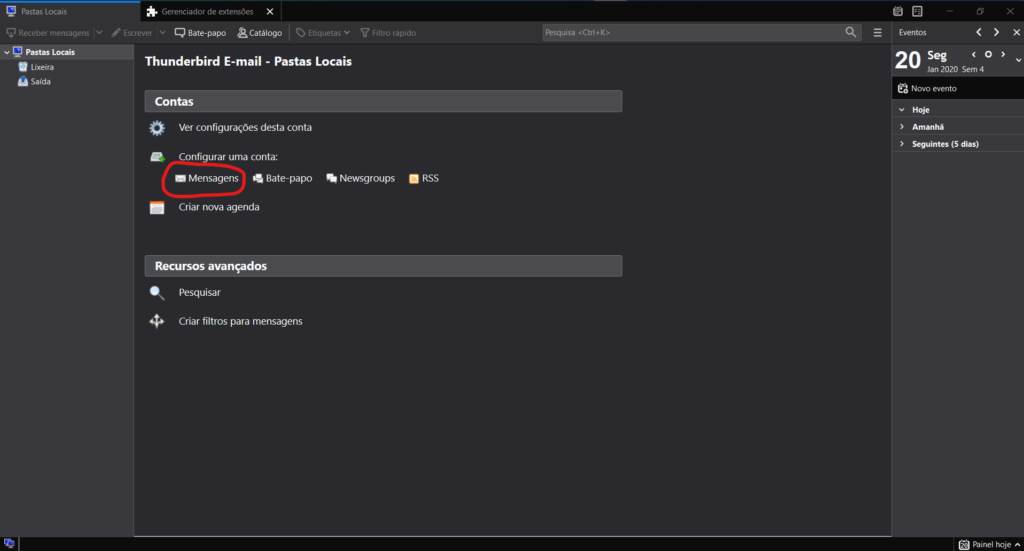Switch to Gerenciador de extensões tab

[x=207, y=11]
